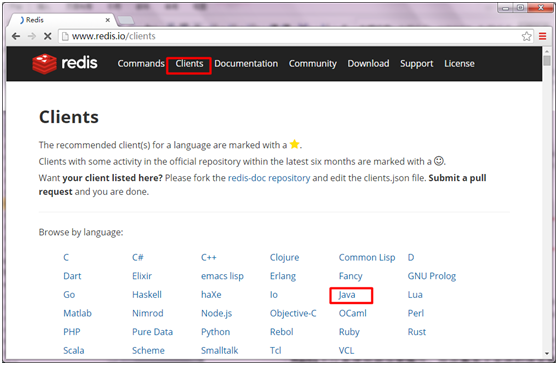Open the Clients menu item
This screenshot has width=558, height=365.
click(x=189, y=64)
